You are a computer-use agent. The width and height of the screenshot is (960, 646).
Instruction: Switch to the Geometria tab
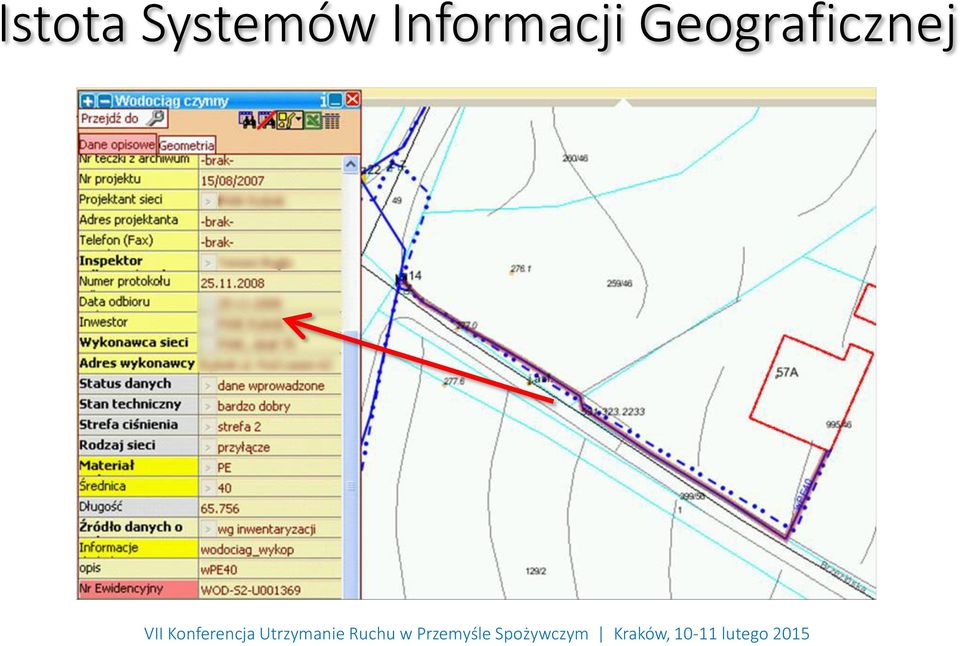(186, 146)
